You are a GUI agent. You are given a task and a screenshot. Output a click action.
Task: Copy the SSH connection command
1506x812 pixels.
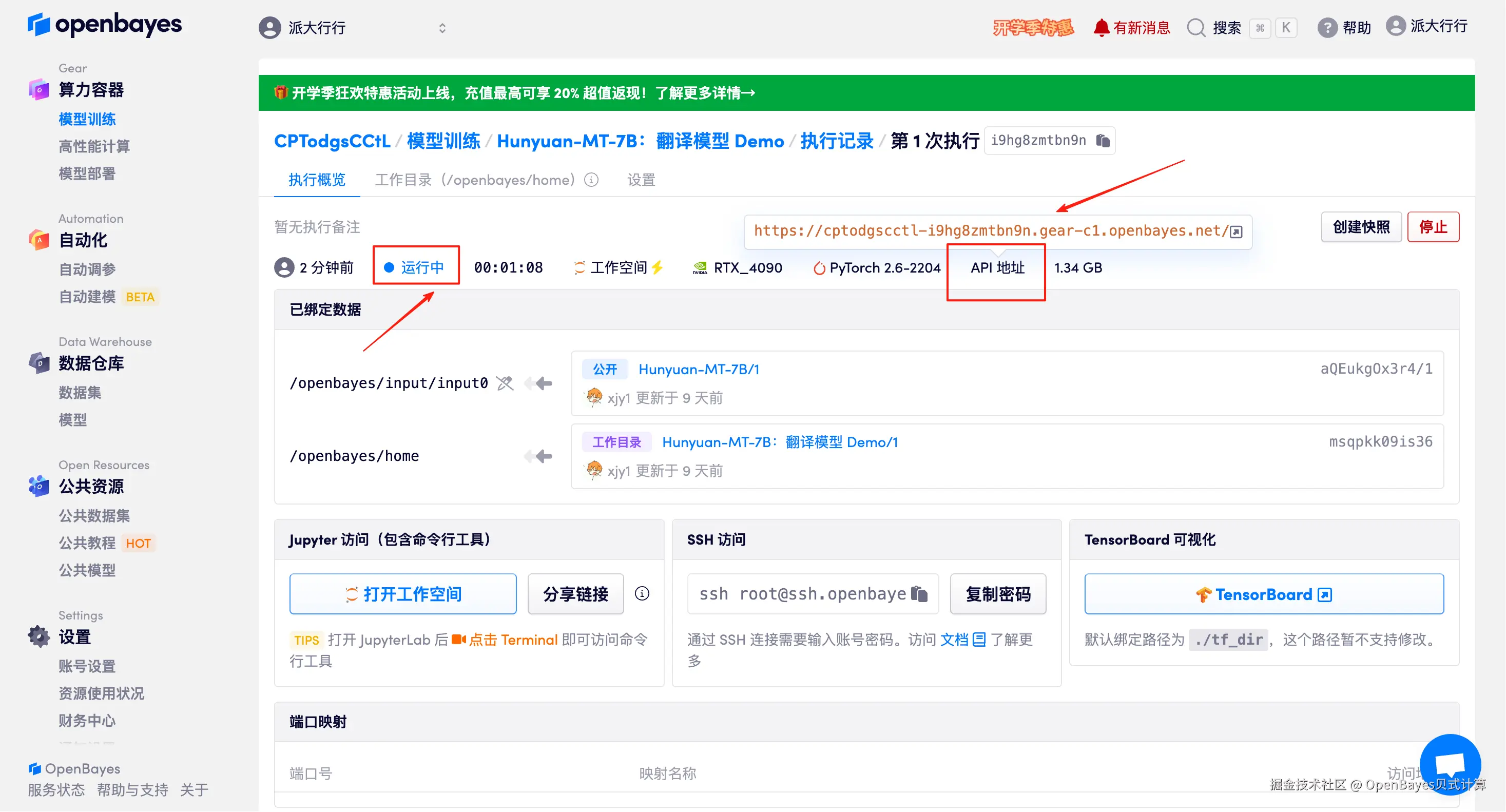[x=920, y=593]
